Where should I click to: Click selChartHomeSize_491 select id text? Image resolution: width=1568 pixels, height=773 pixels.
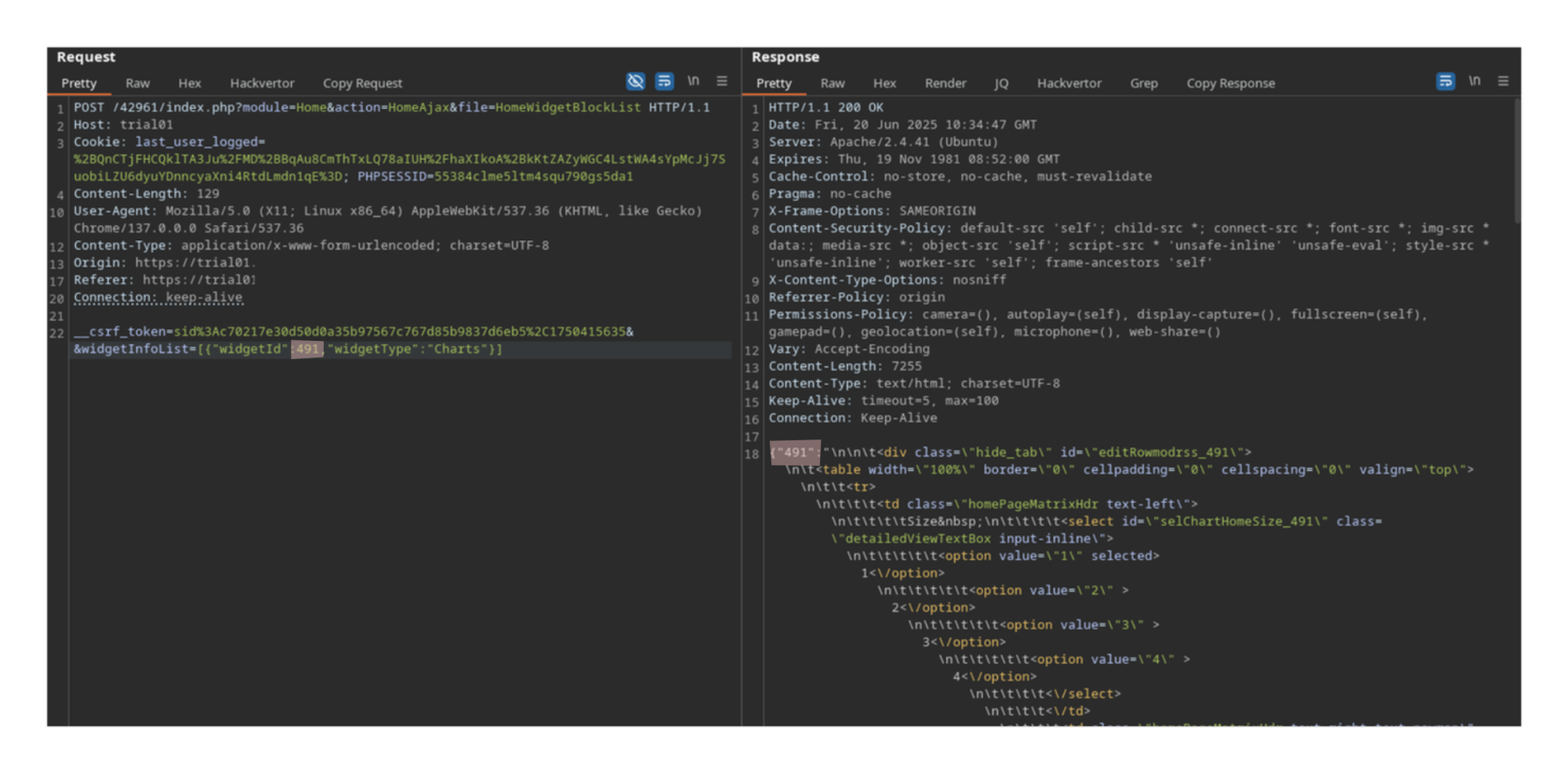click(1240, 521)
